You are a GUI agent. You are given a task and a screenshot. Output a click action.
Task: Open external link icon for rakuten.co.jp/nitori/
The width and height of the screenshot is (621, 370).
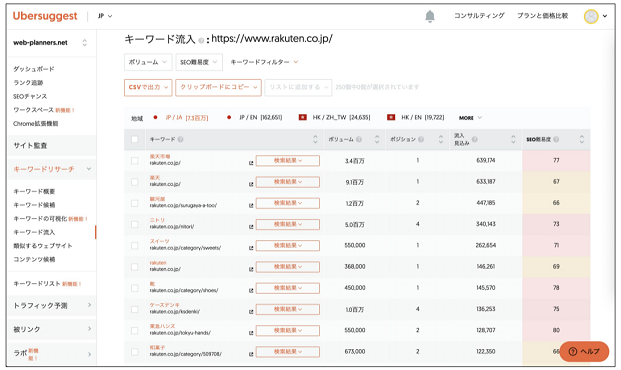click(x=251, y=227)
